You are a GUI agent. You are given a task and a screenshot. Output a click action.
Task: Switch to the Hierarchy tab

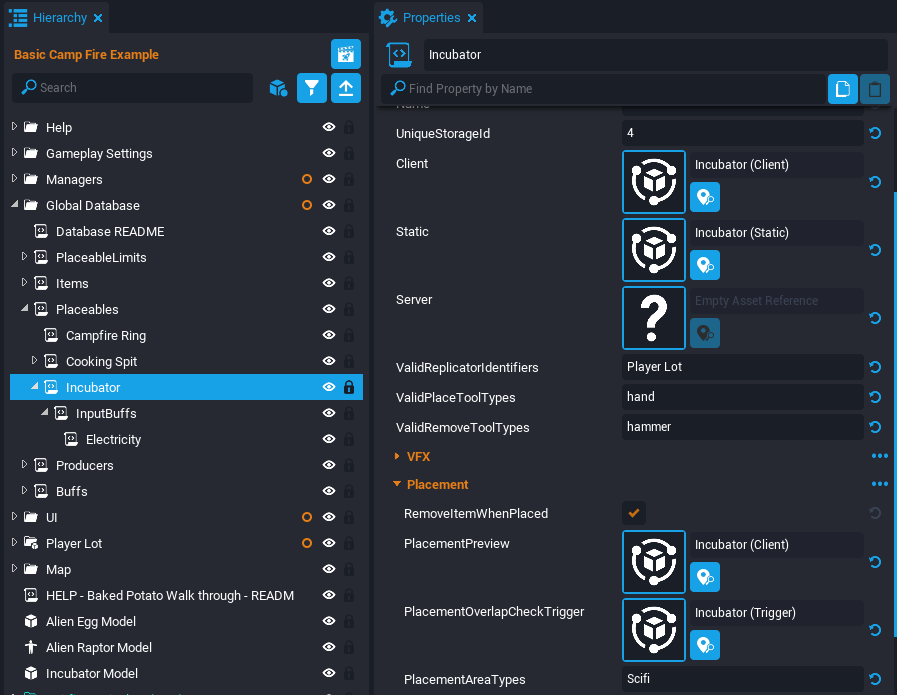click(x=57, y=17)
